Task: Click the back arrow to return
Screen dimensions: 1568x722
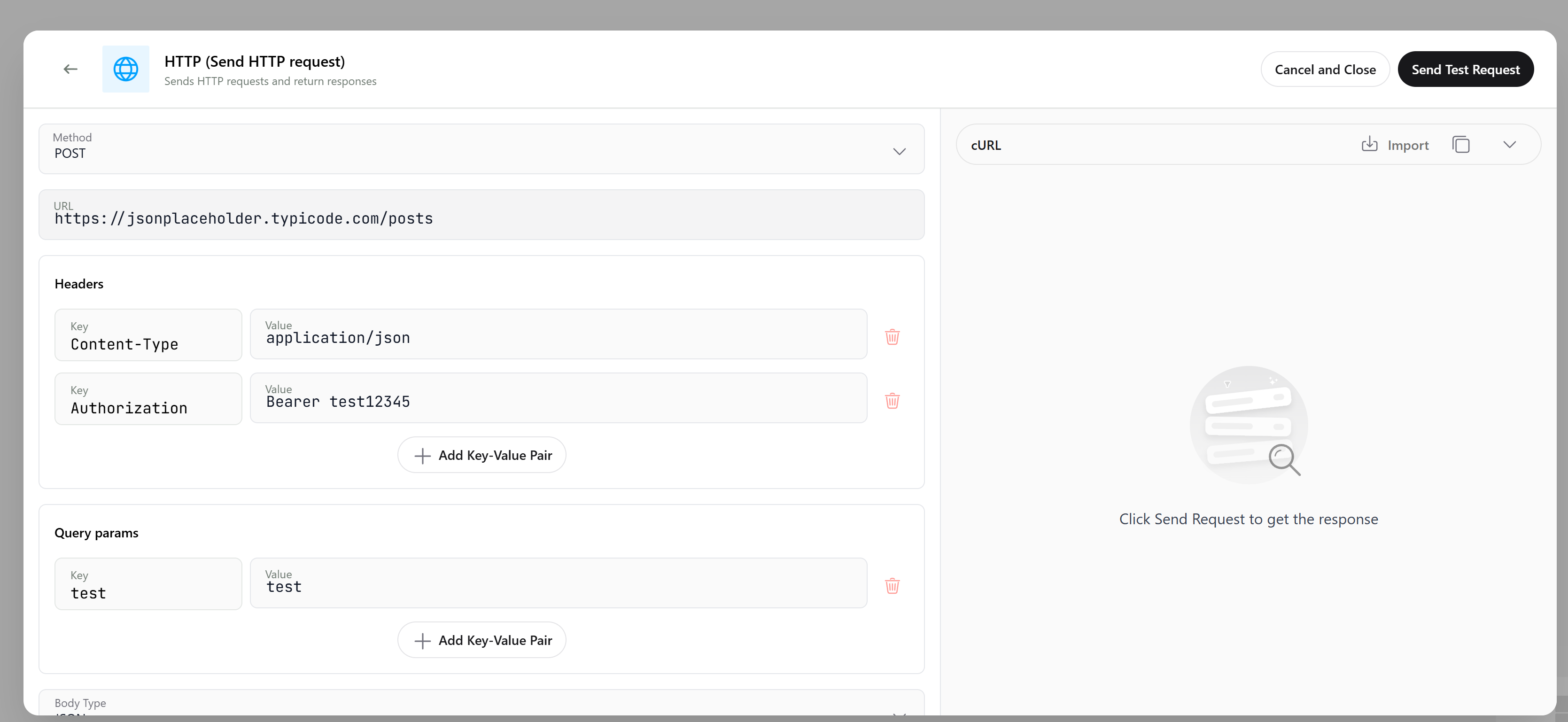Action: pyautogui.click(x=70, y=69)
